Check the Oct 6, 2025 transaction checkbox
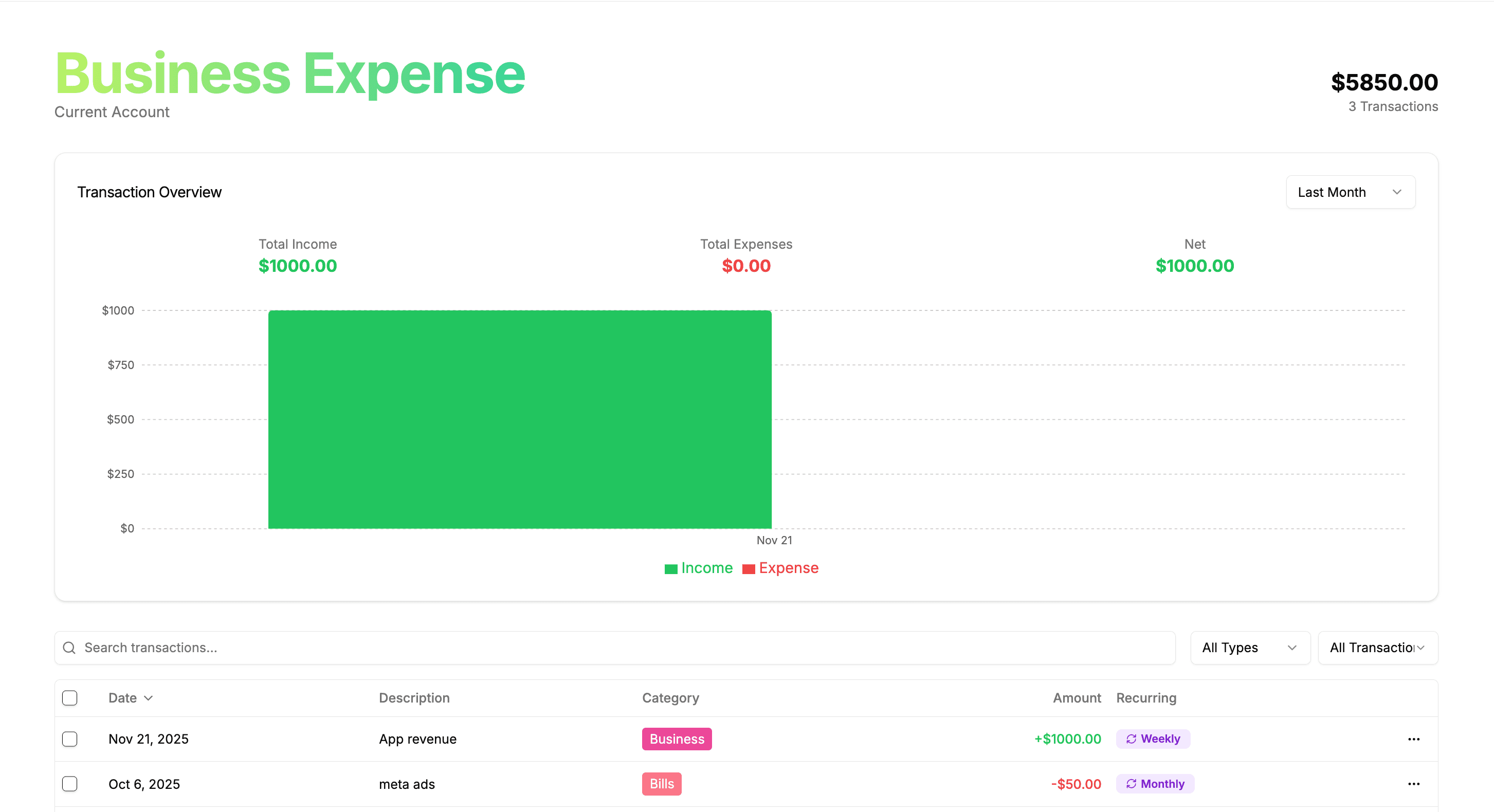The height and width of the screenshot is (812, 1494). click(69, 784)
